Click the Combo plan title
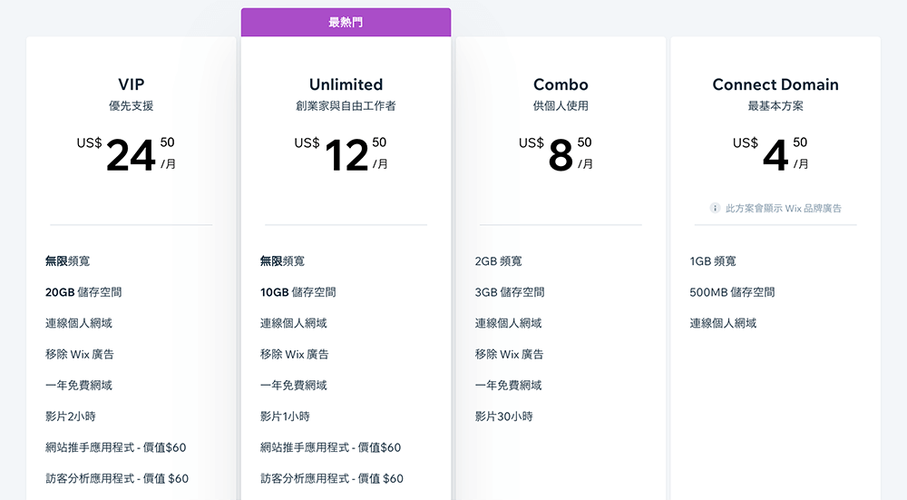The image size is (907, 500). [561, 84]
